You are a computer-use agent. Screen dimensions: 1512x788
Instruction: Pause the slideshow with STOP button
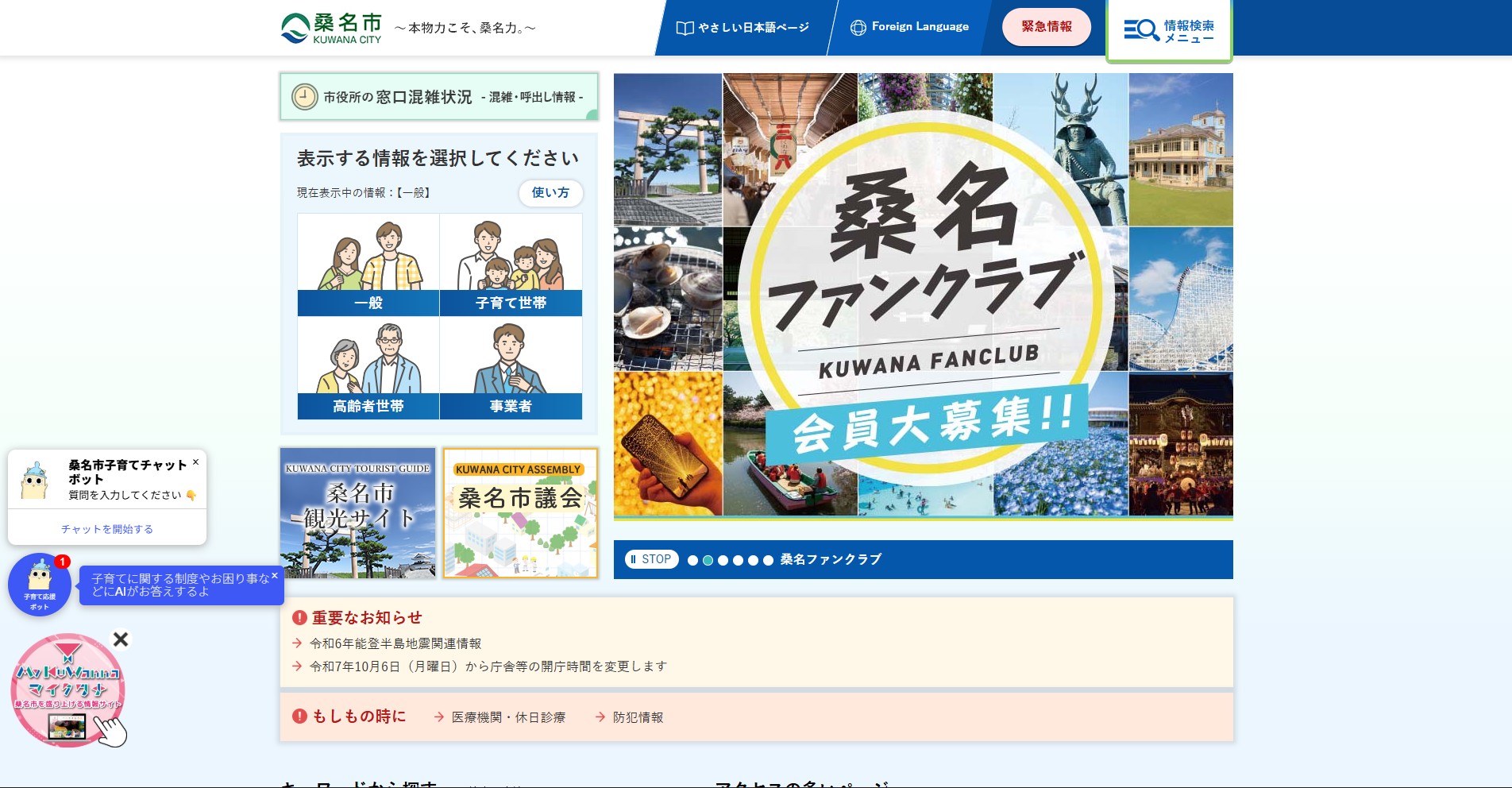pos(650,559)
